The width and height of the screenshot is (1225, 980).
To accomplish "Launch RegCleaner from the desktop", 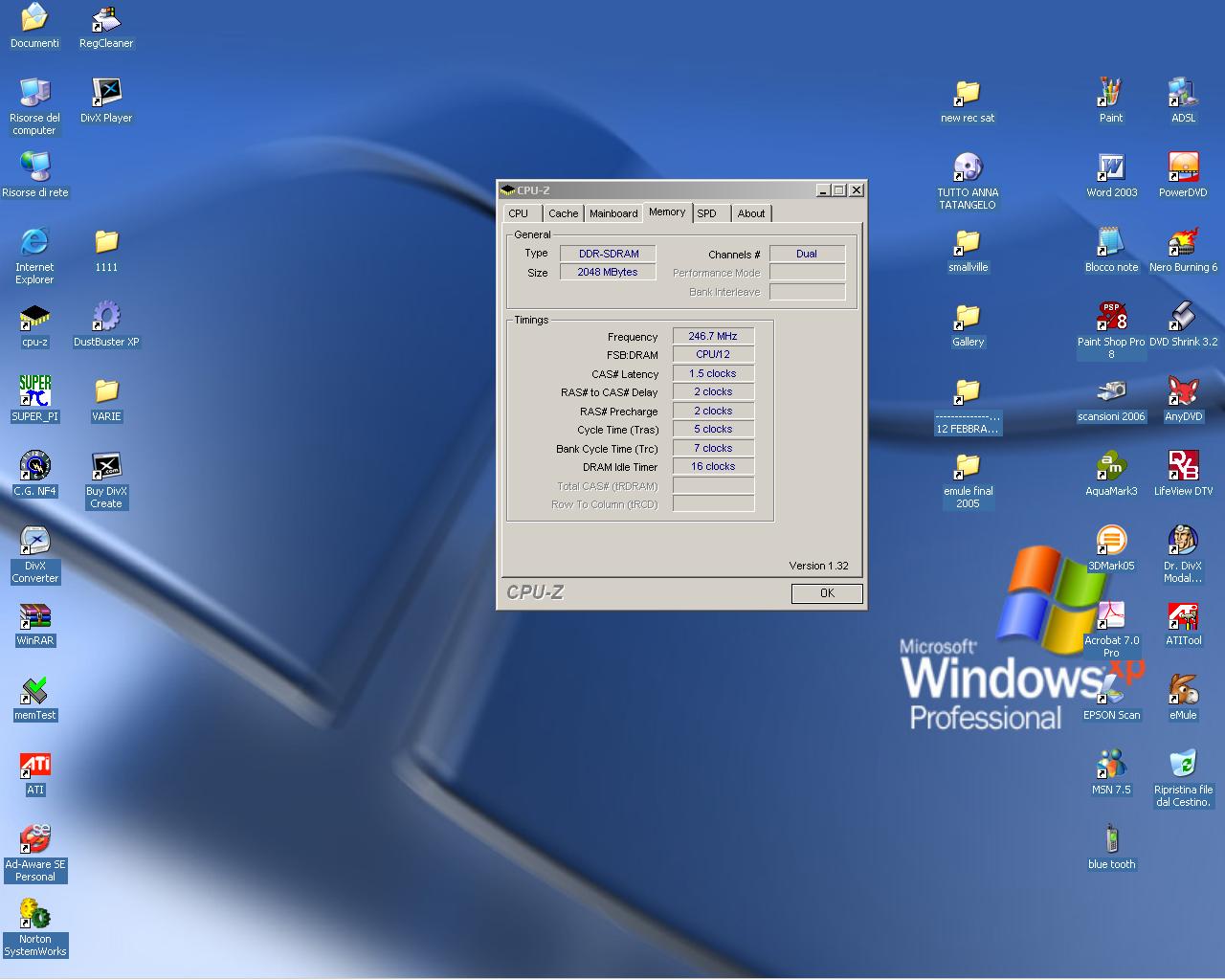I will [106, 26].
